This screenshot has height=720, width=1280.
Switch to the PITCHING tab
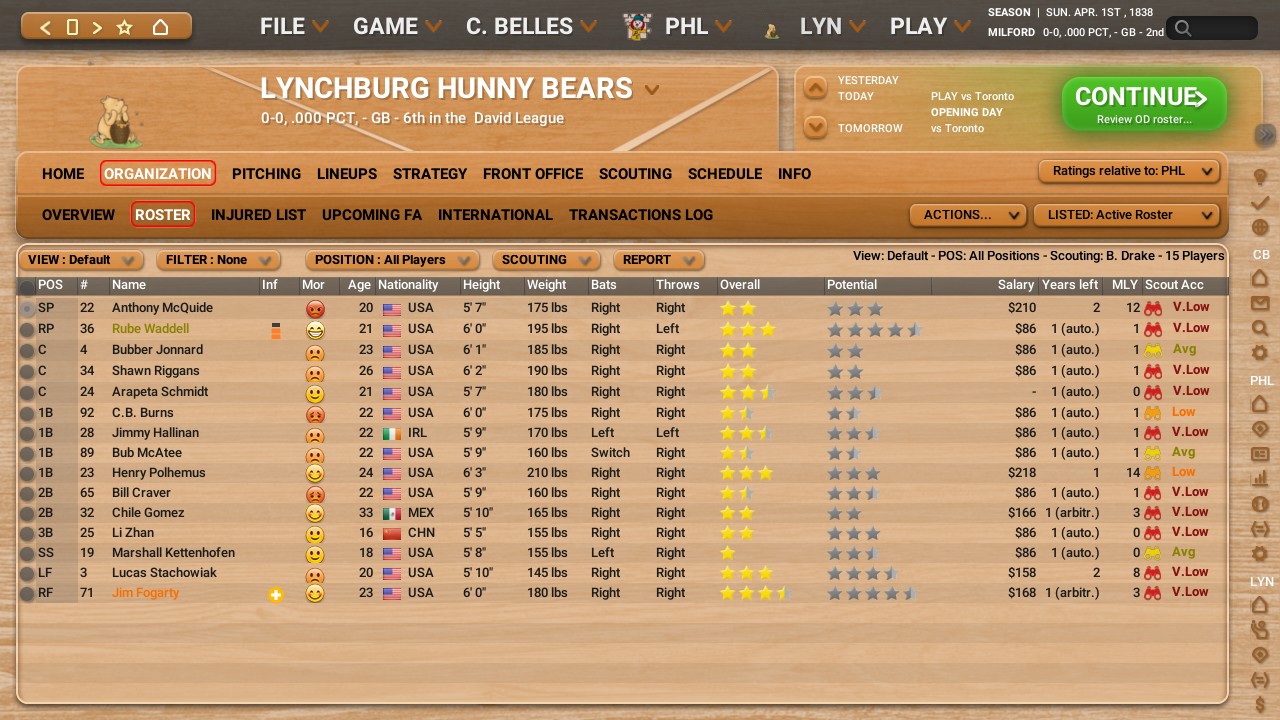266,174
